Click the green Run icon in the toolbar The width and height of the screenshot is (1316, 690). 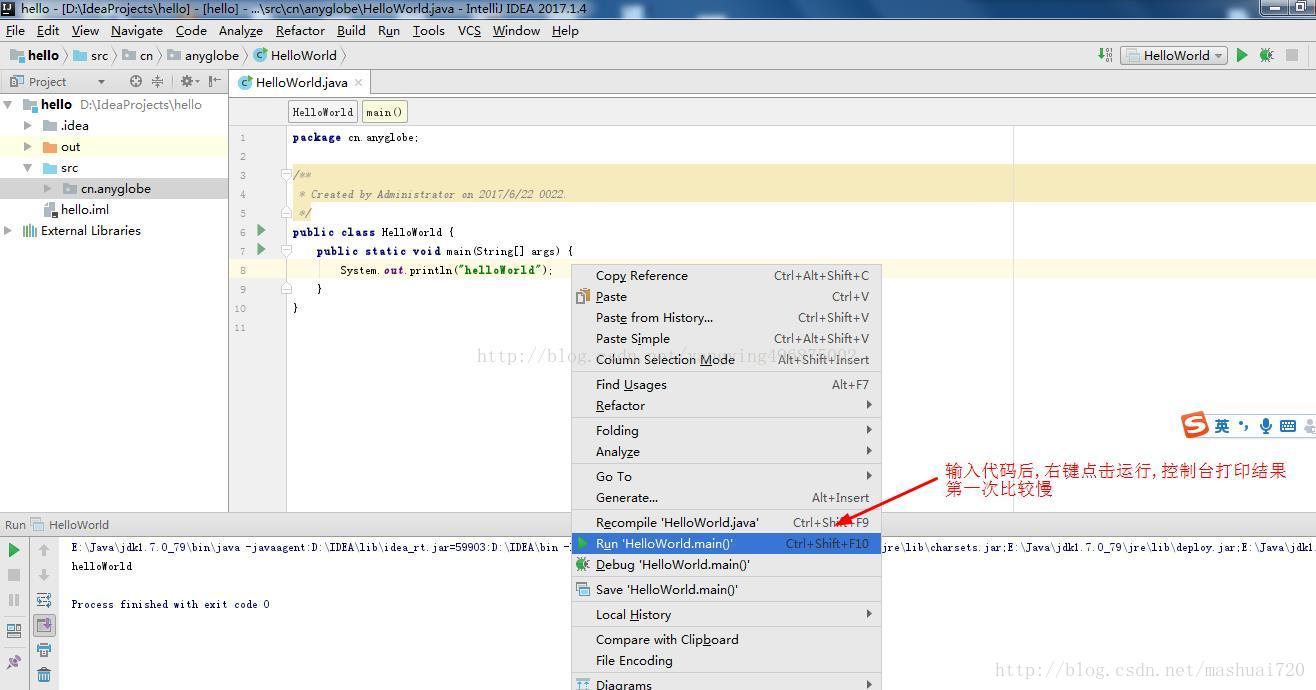pos(1241,55)
